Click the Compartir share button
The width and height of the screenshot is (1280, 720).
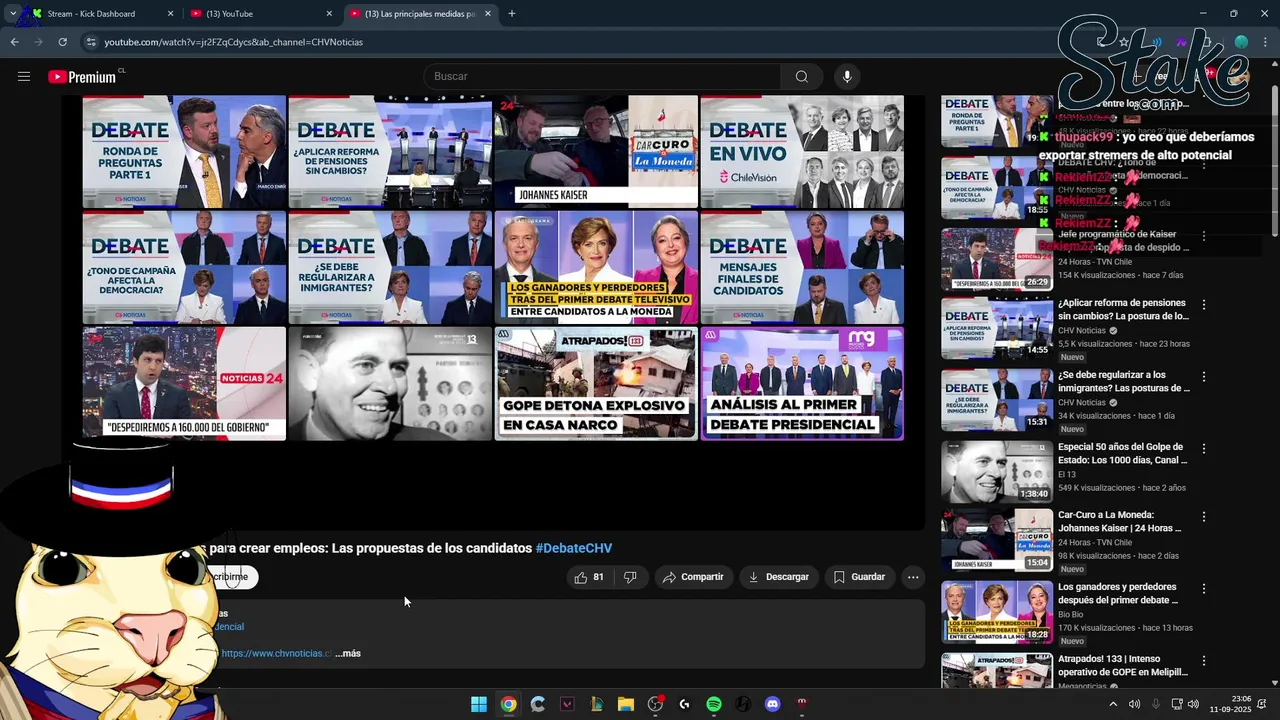click(693, 577)
